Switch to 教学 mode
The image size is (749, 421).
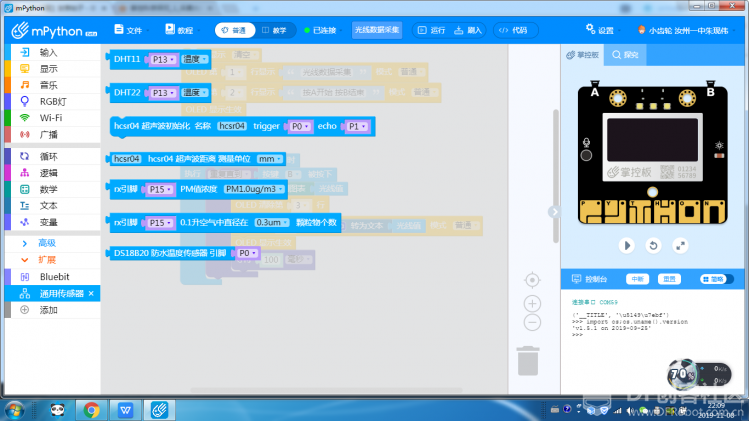coord(274,30)
